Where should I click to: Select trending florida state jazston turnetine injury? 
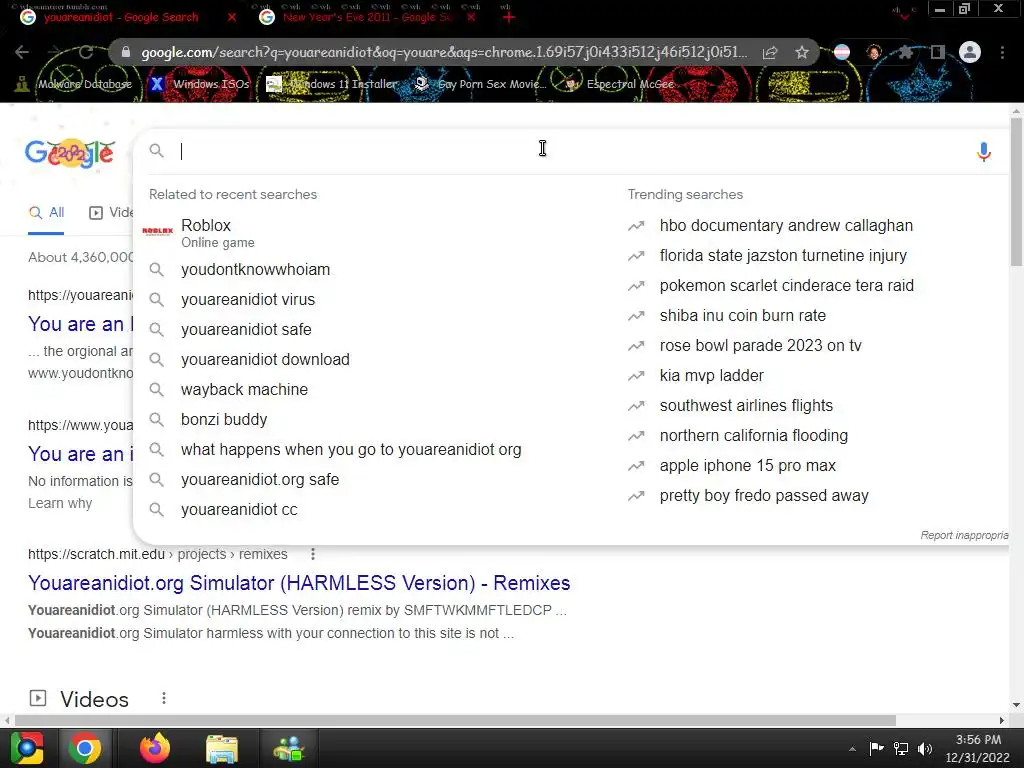(782, 255)
